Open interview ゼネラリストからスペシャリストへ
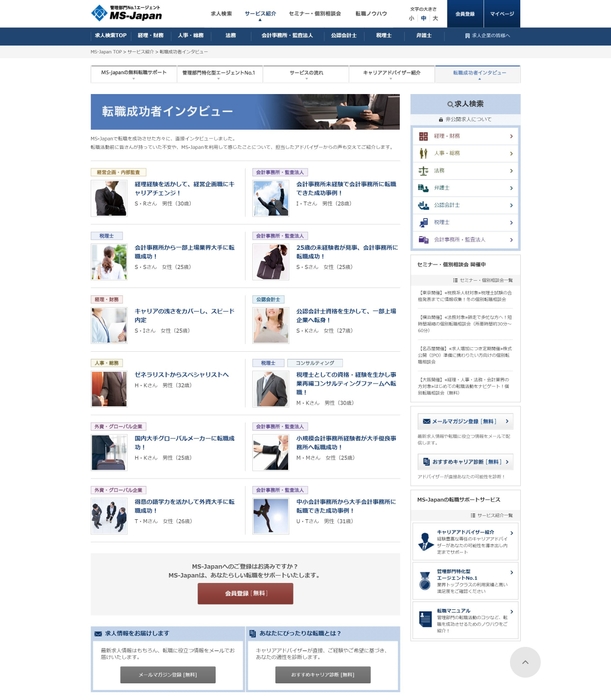Screen dimensions: 611x700 tap(182, 375)
